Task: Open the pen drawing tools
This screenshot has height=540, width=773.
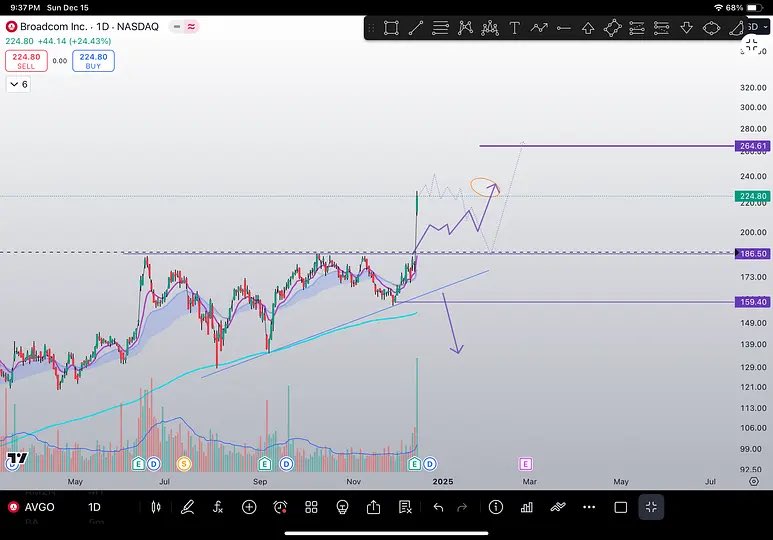Action: pos(187,507)
